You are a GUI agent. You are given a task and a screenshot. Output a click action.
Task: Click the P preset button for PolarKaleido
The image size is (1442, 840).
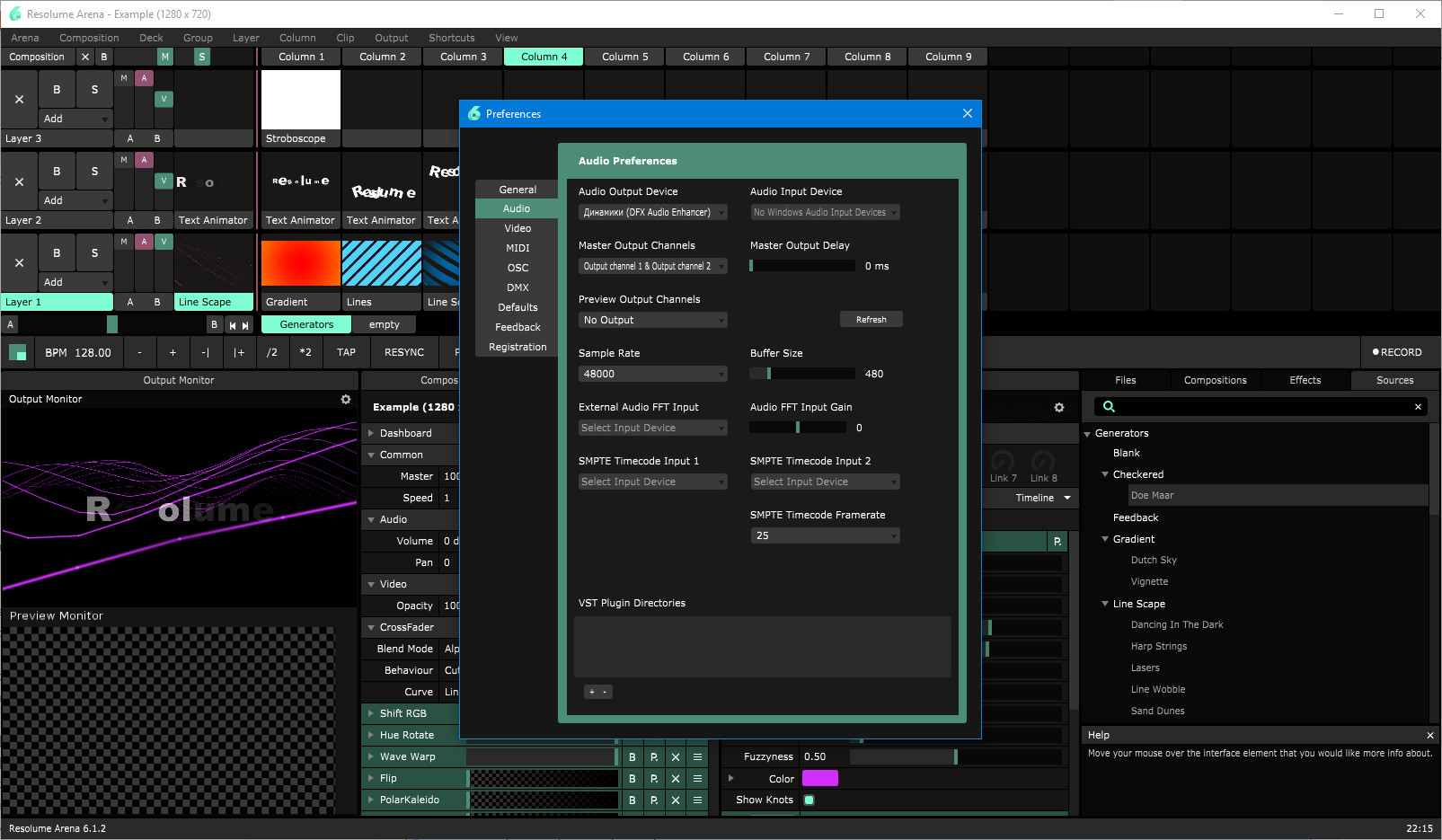point(654,800)
